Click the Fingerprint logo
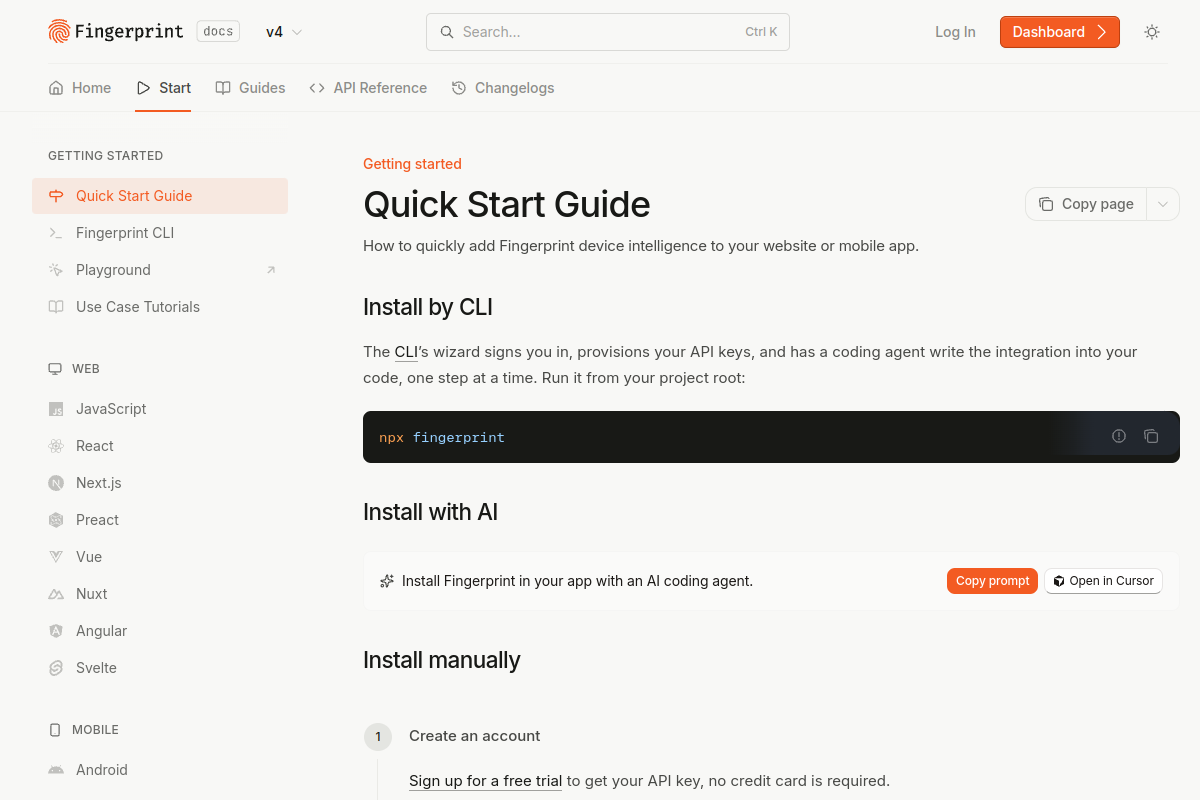 (116, 32)
